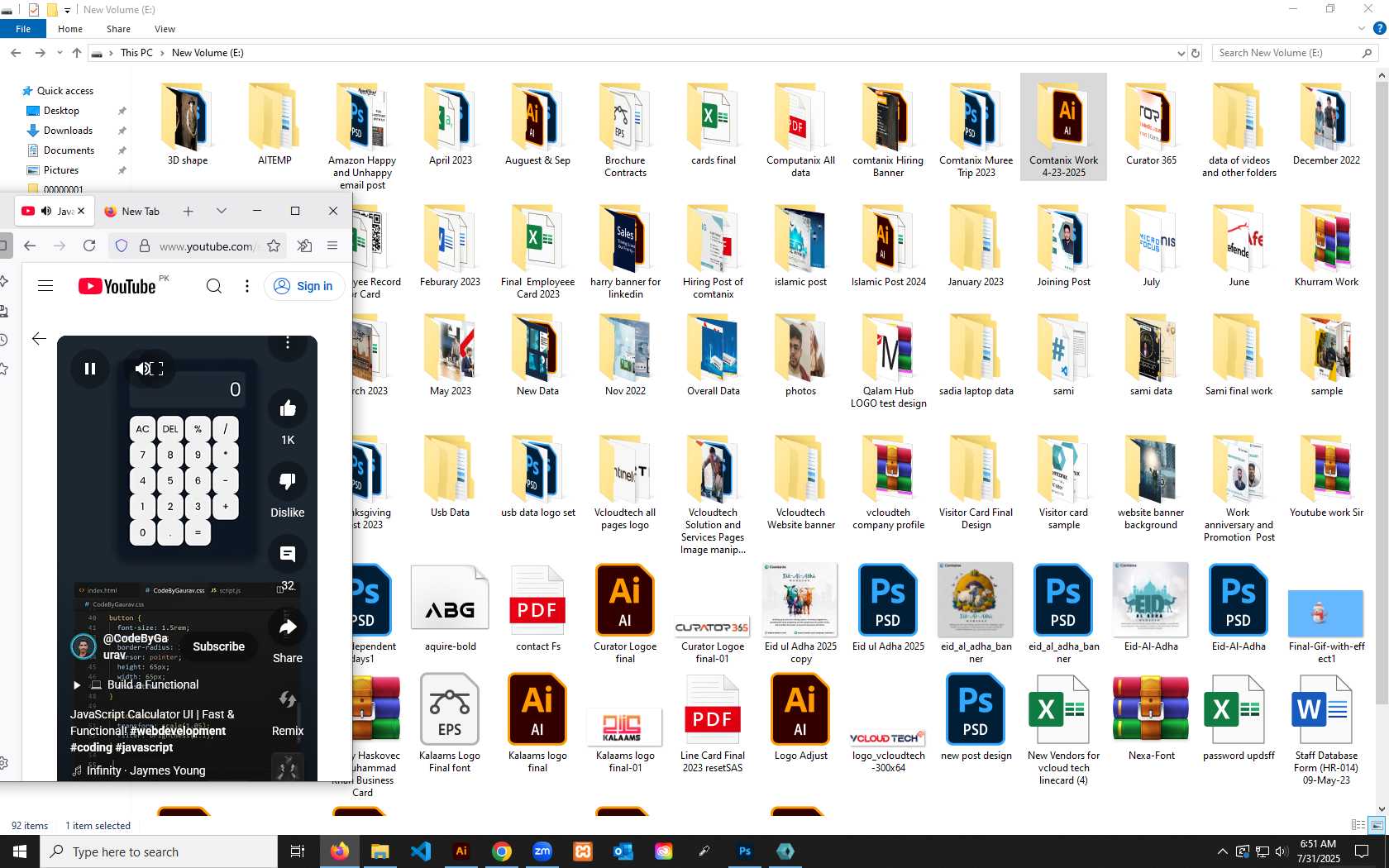The height and width of the screenshot is (868, 1389).
Task: Expand the recent locations dropdown in Explorer
Action: [60, 53]
